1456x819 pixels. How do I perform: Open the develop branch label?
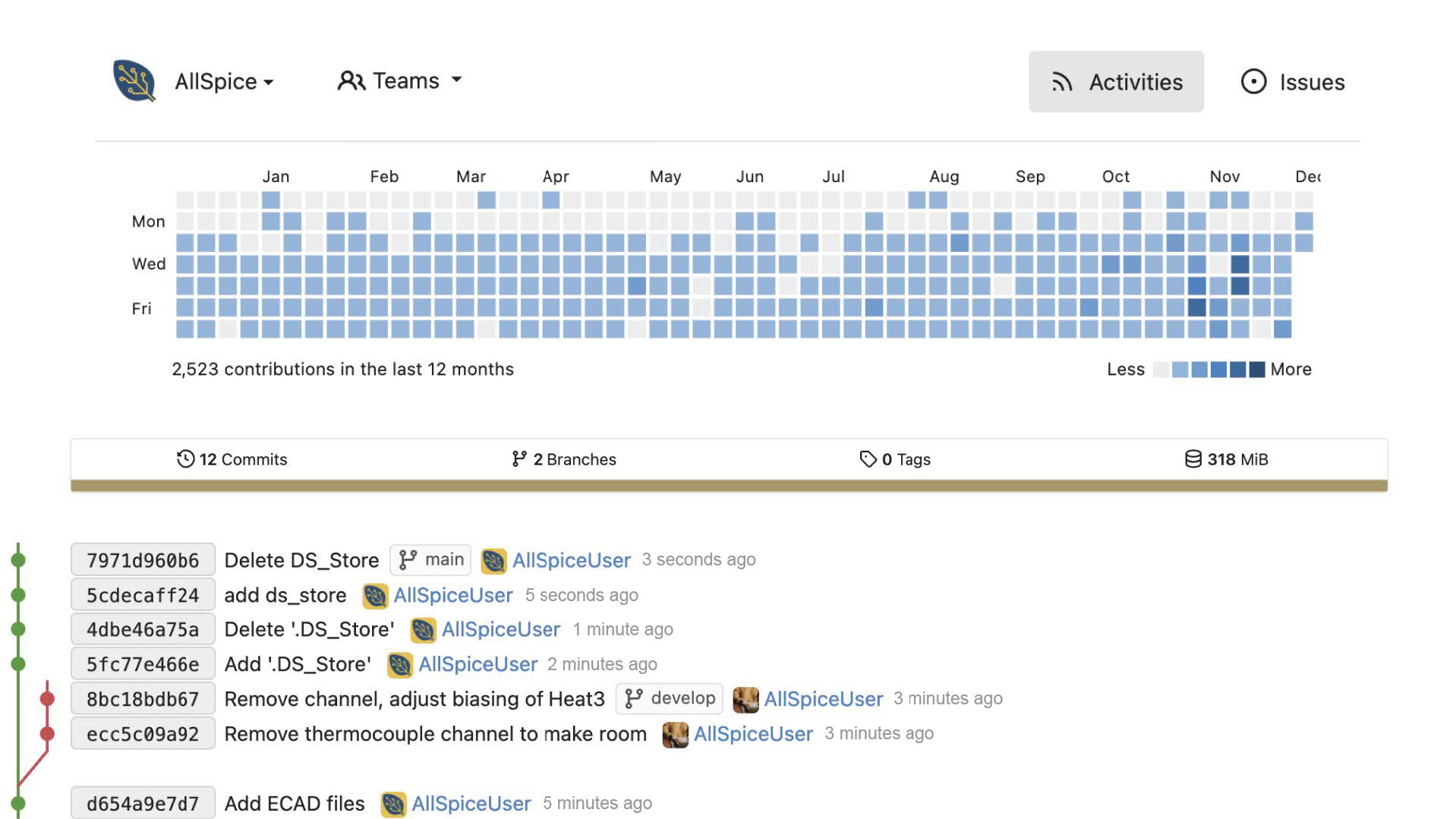click(670, 698)
